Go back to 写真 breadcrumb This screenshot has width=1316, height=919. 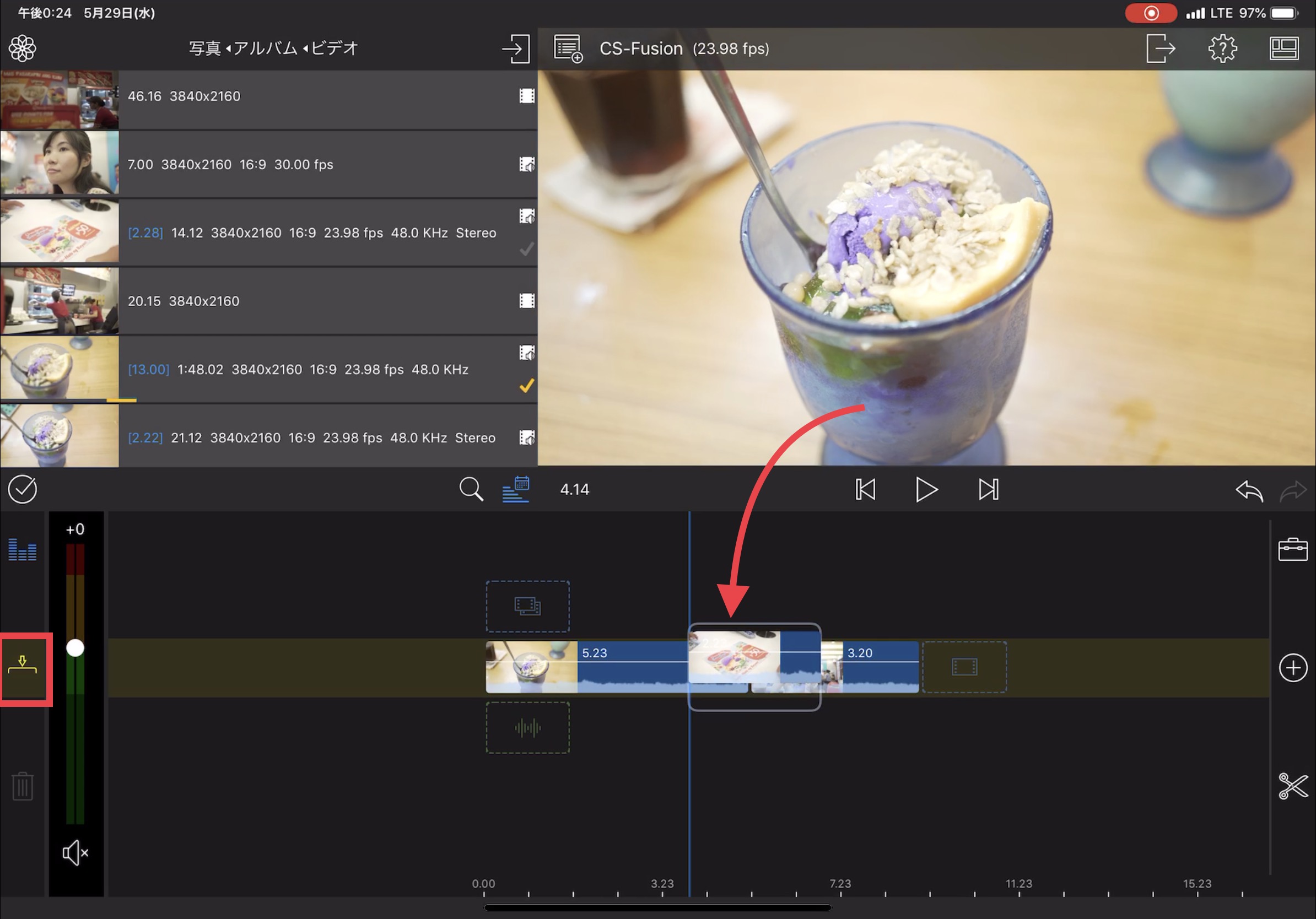204,48
